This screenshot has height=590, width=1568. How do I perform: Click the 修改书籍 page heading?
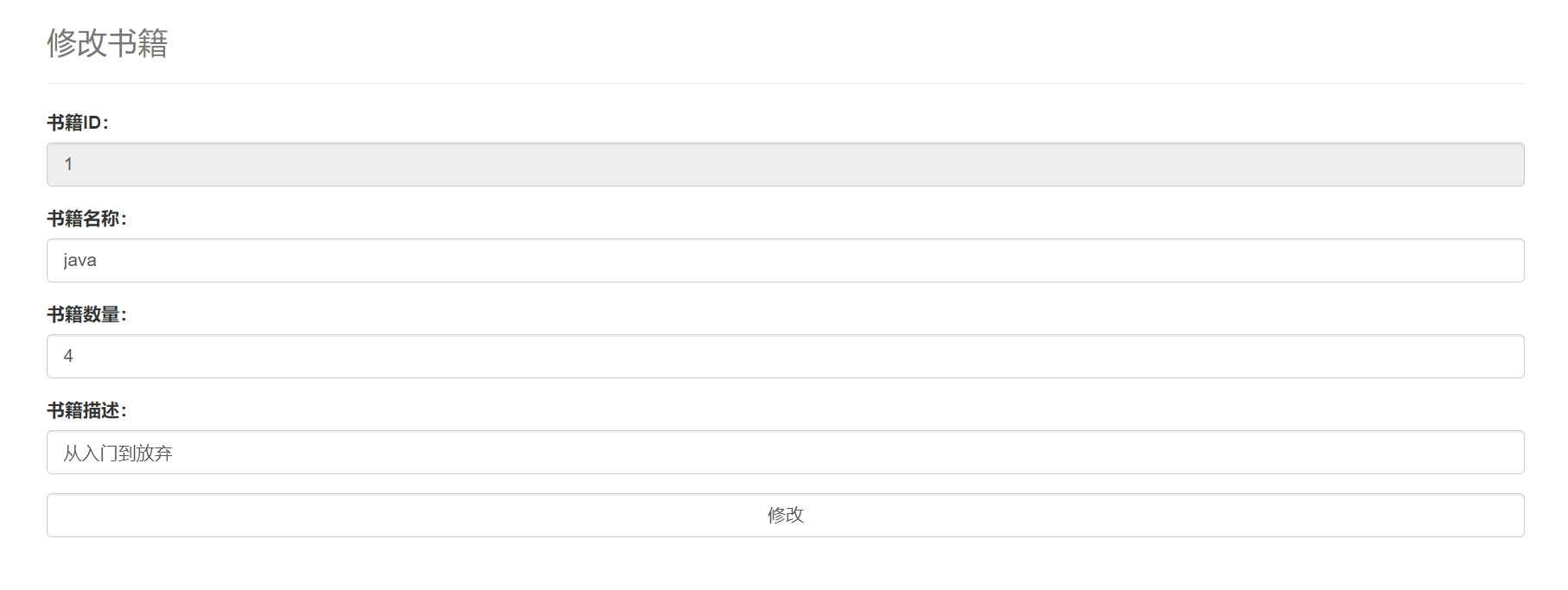click(x=107, y=42)
